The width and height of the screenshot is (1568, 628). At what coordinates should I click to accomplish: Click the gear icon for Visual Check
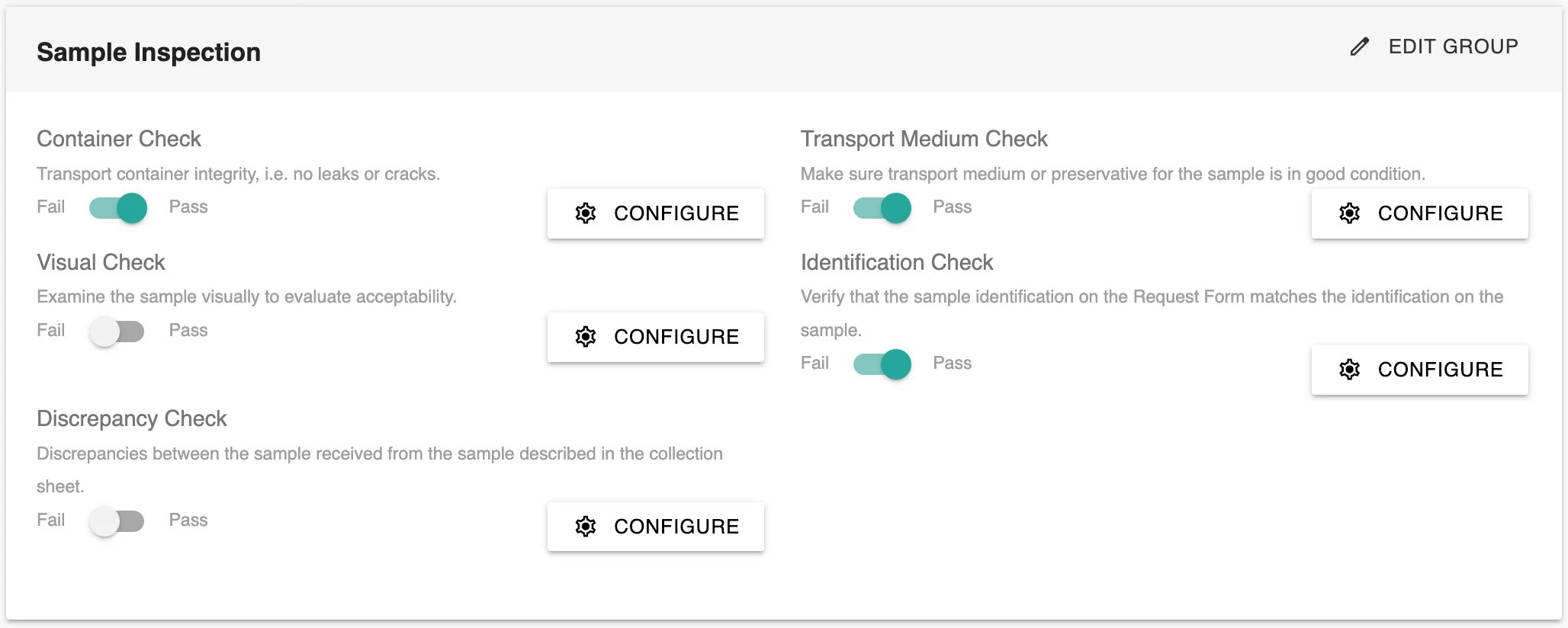(x=586, y=337)
